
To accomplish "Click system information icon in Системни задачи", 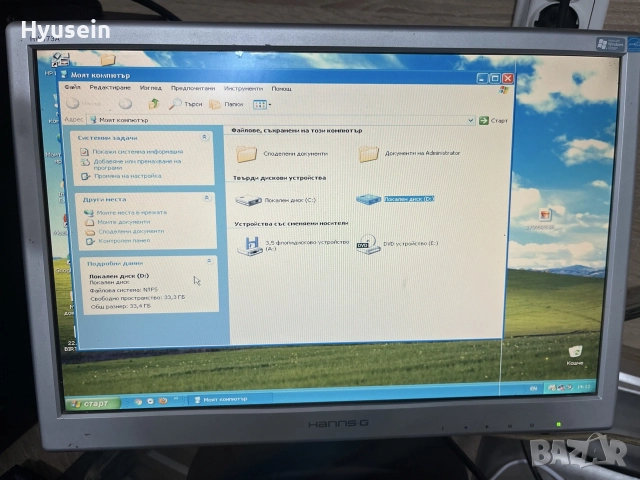I will click(84, 152).
